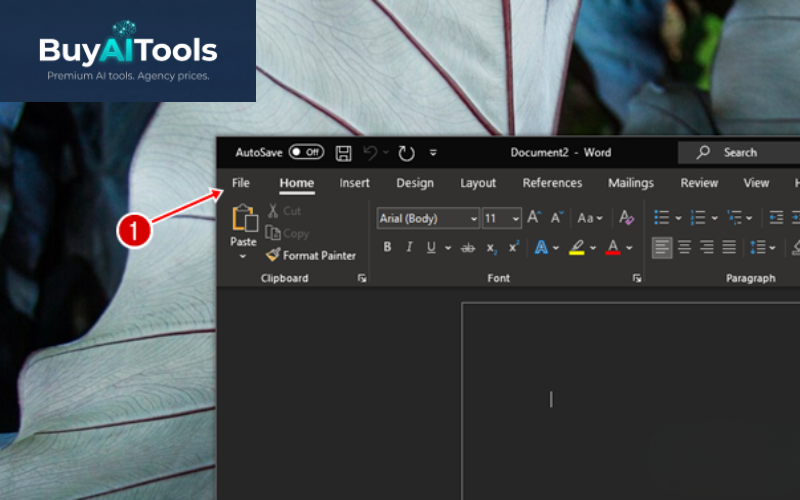Expand the Paste options arrow
The width and height of the screenshot is (800, 500).
(243, 257)
